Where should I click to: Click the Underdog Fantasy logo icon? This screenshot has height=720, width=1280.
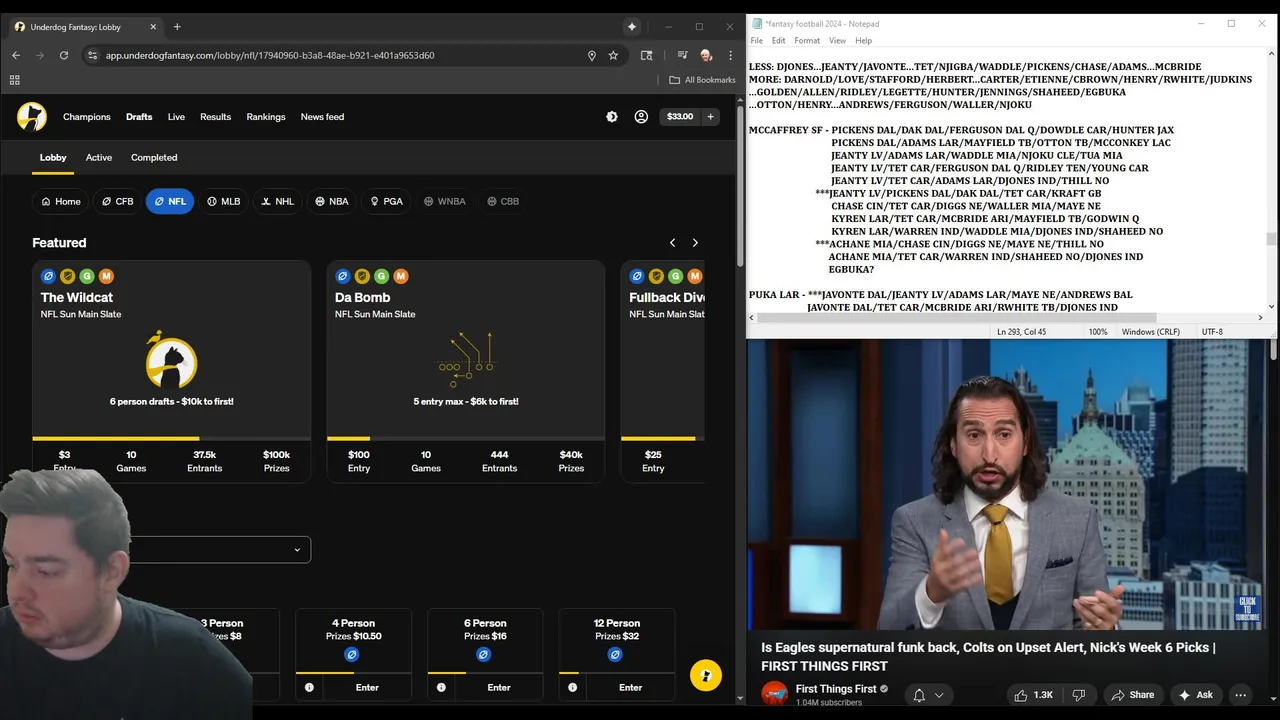[x=32, y=117]
